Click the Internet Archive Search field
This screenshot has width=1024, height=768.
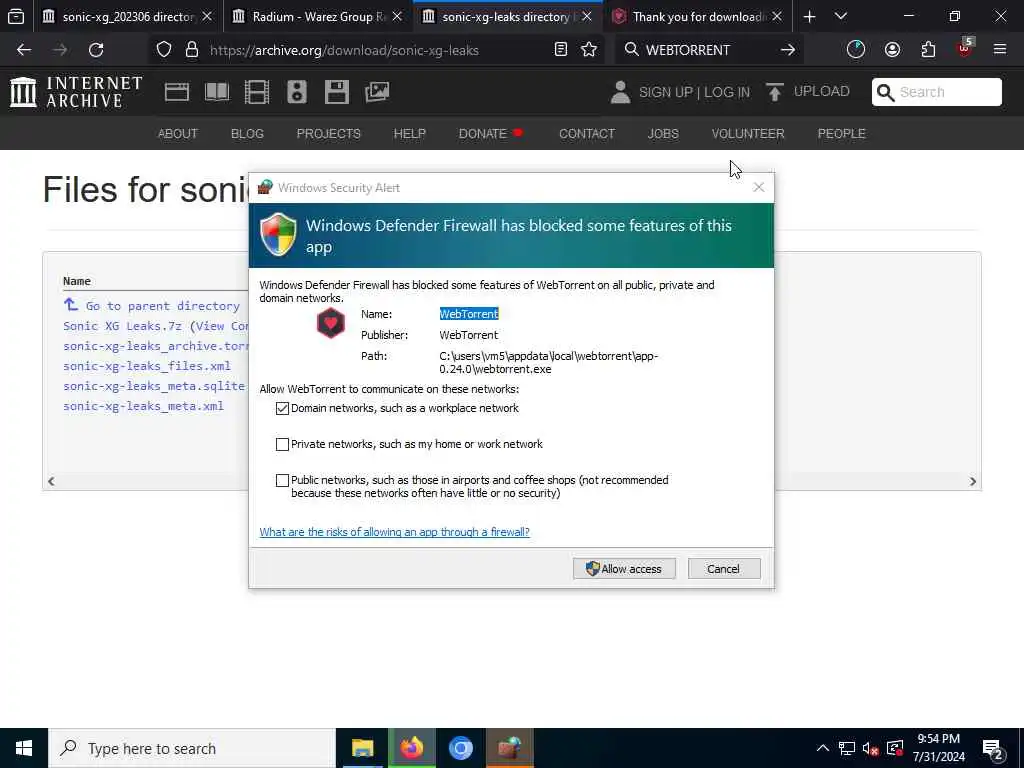click(x=936, y=92)
